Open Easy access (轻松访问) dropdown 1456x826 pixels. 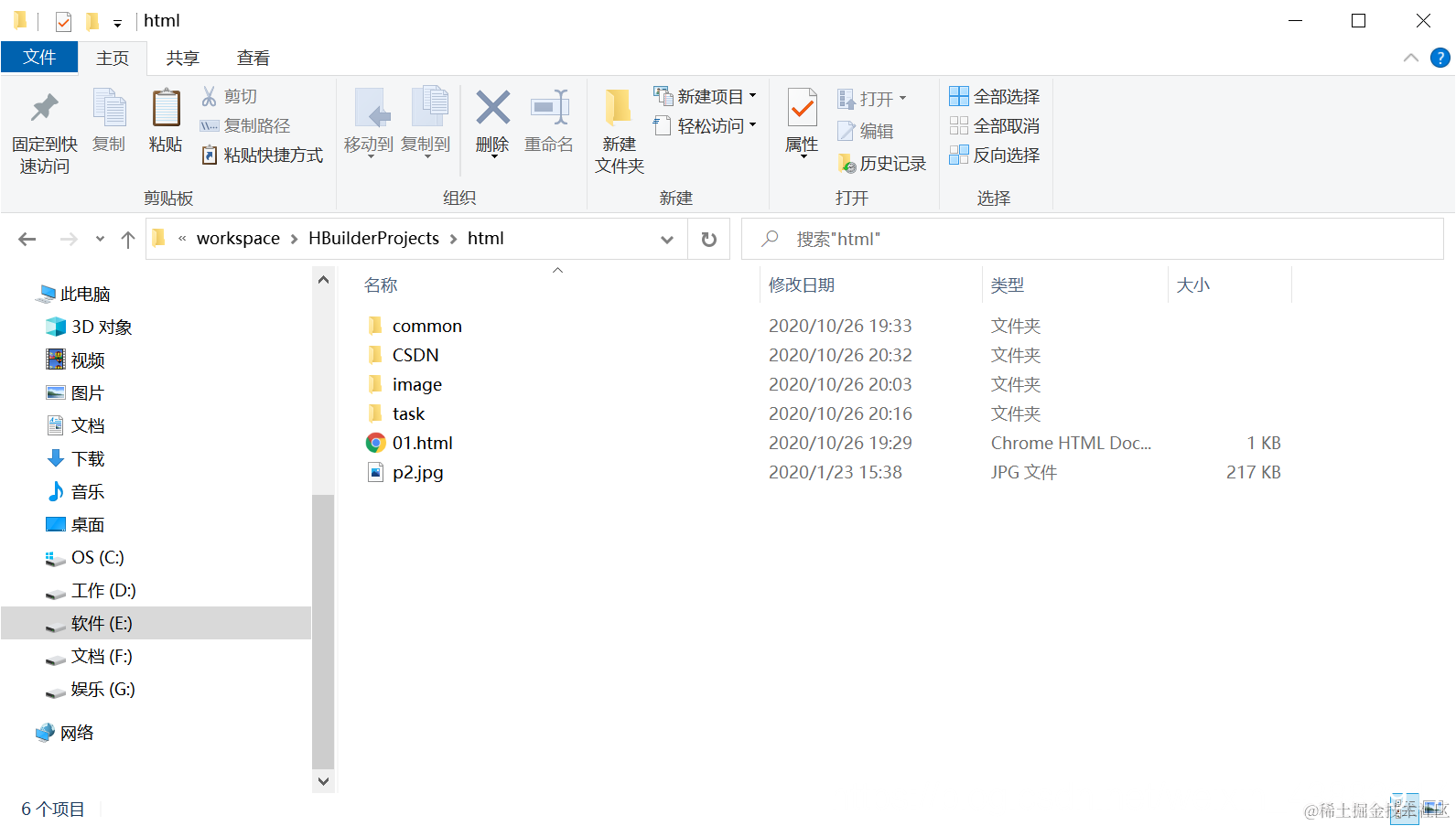pyautogui.click(x=705, y=125)
